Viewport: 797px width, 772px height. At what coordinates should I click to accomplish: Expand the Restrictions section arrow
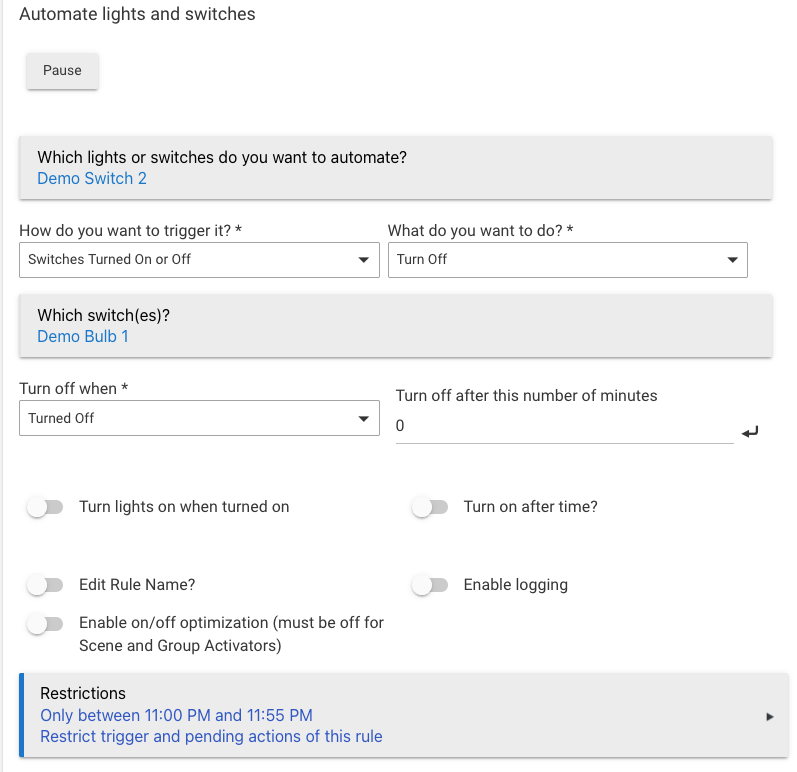pos(769,716)
